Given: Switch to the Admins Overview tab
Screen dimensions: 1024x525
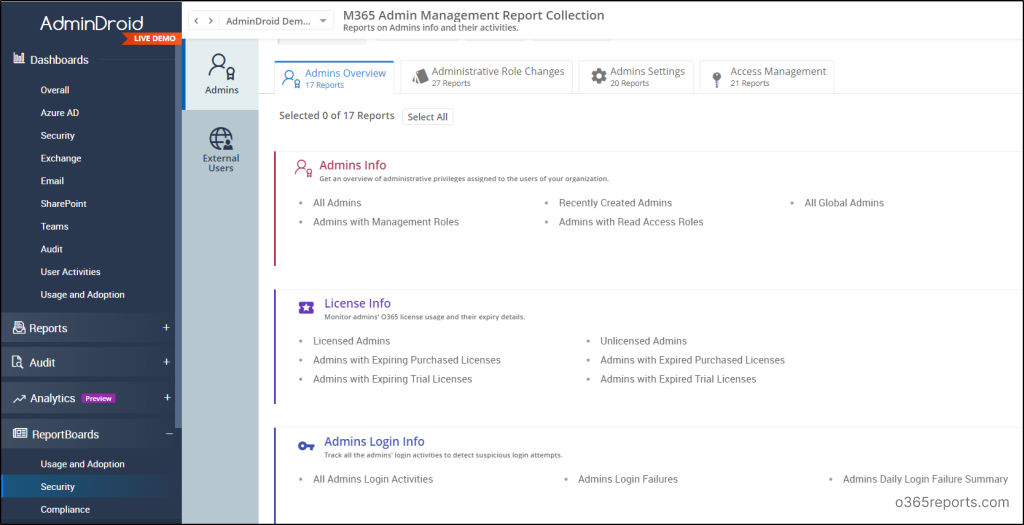Looking at the screenshot, I should [334, 78].
